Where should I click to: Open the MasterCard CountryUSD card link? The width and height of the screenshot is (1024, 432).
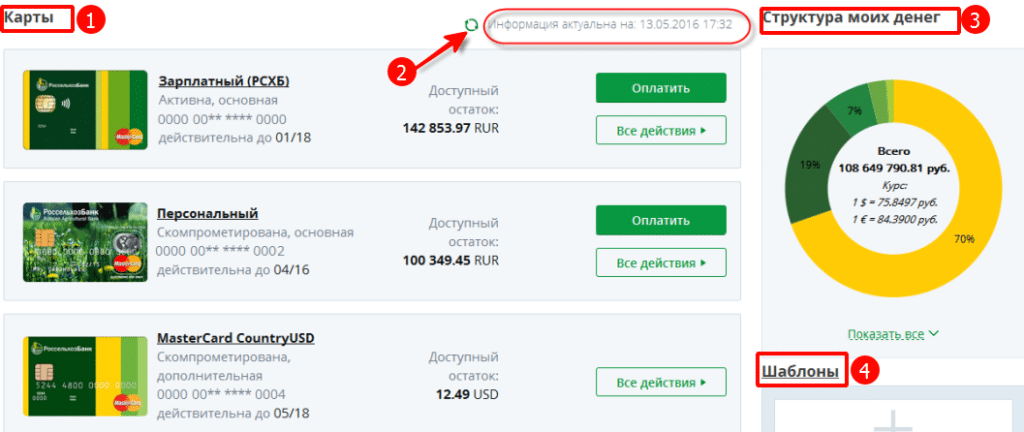[236, 339]
